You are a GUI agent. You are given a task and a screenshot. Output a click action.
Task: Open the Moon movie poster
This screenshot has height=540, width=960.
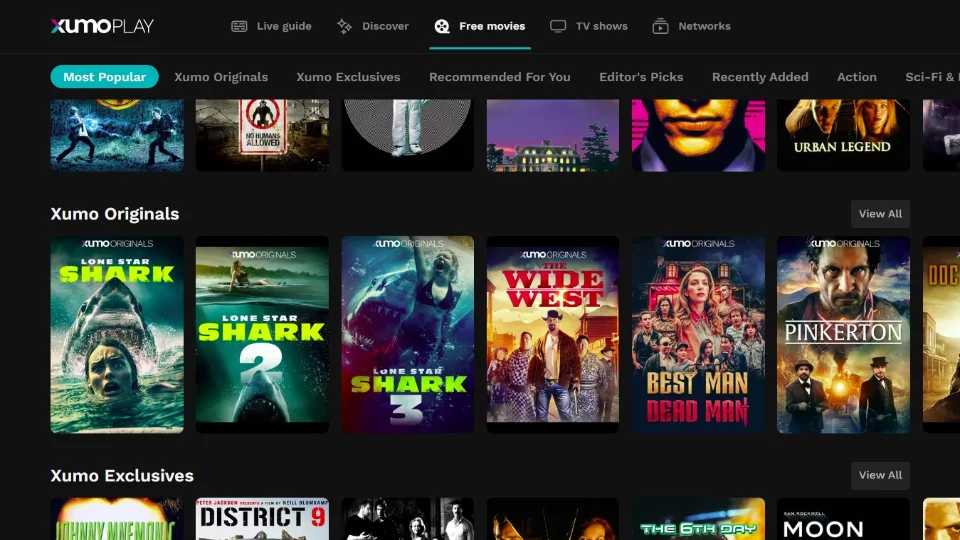pyautogui.click(x=843, y=519)
